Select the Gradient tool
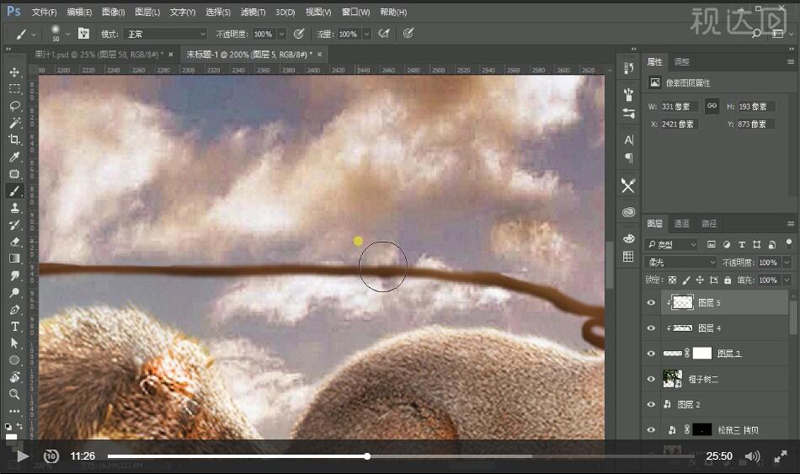The image size is (800, 474). click(14, 258)
